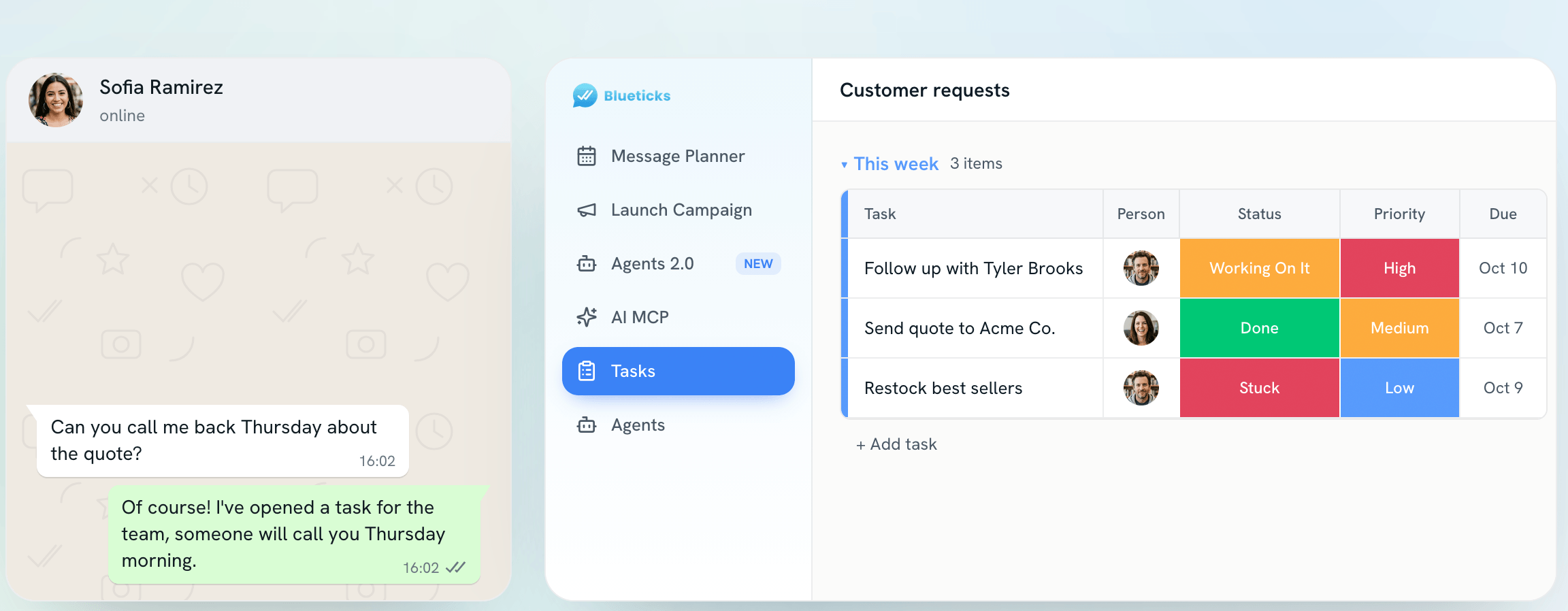Open the AI MCP menu item
Screen dimensions: 1568x611
679,317
